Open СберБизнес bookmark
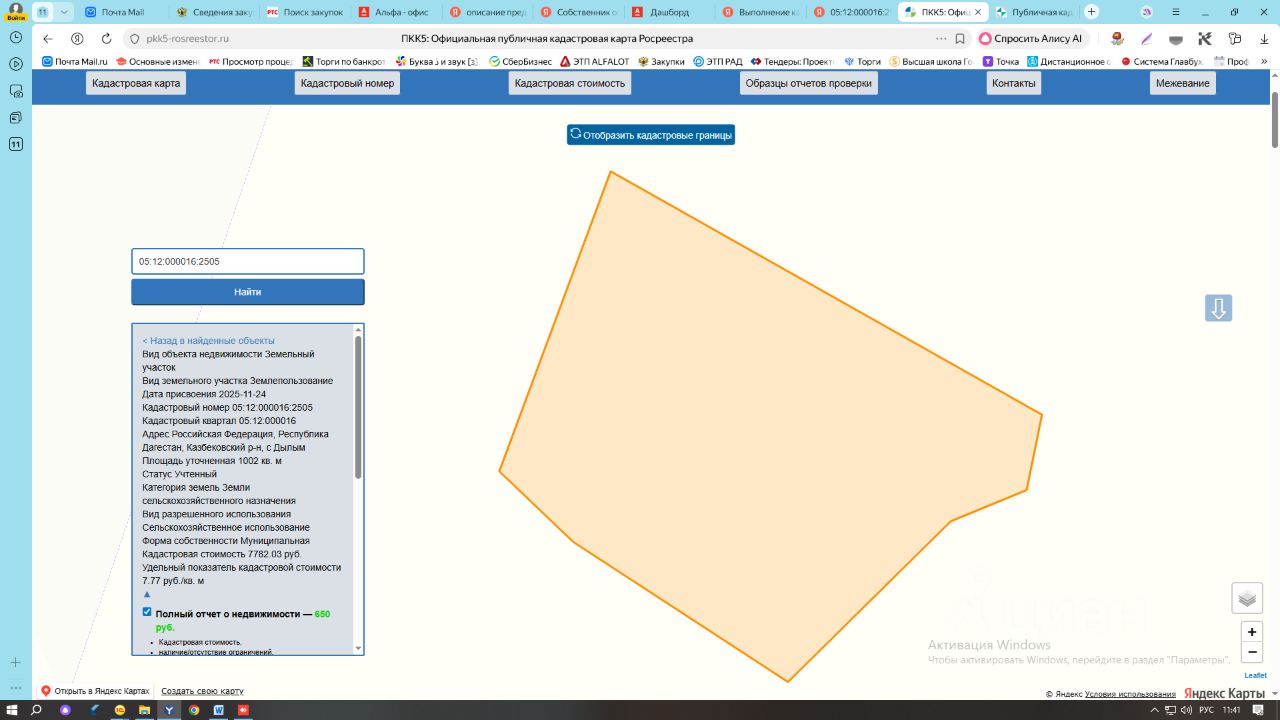The height and width of the screenshot is (720, 1280). point(520,62)
